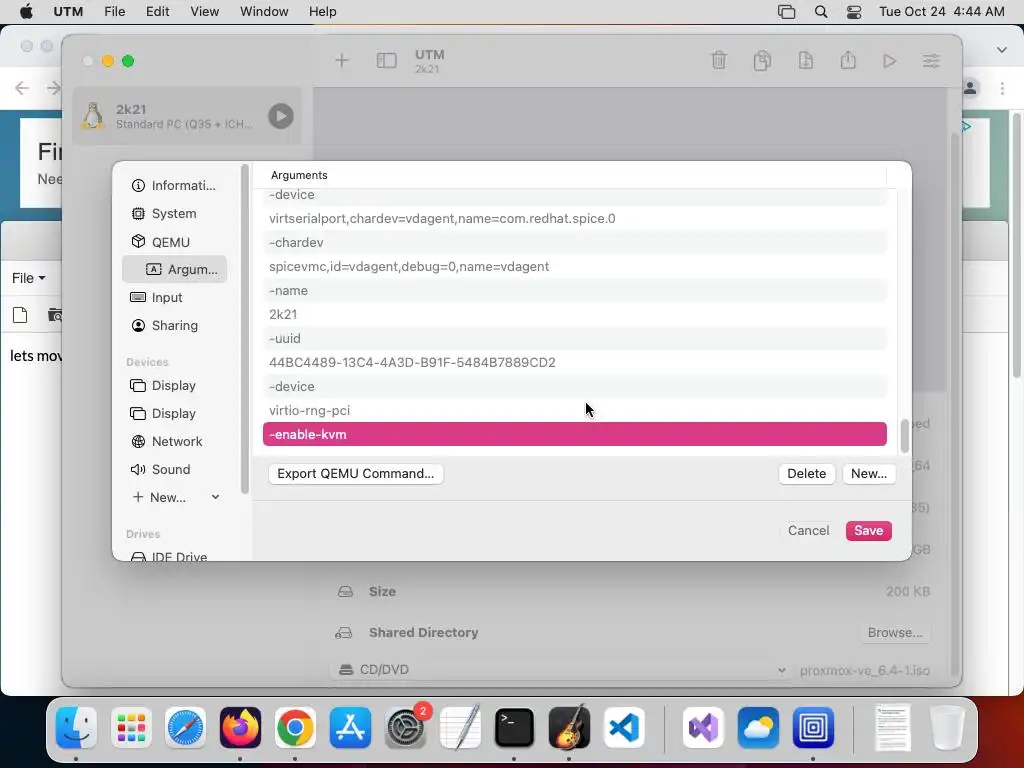Click the settings sidebar scrollbar
Screen dimensions: 1024x768
pos(244,330)
